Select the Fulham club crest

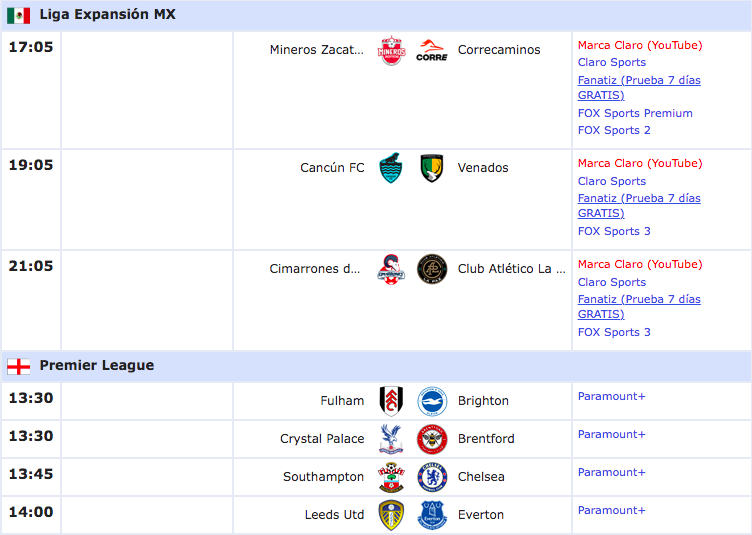(391, 401)
